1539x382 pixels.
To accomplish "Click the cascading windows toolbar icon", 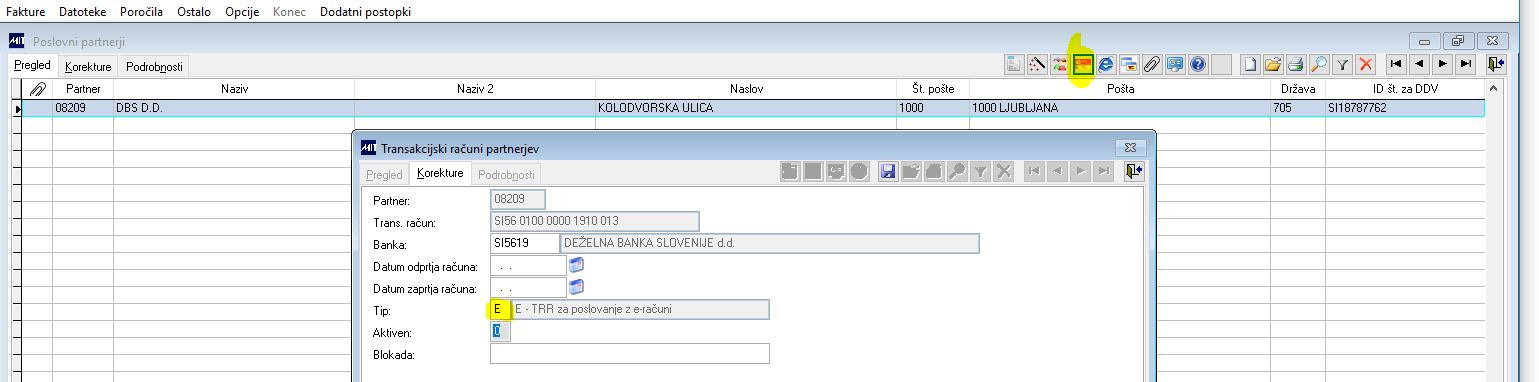I will tap(1129, 64).
